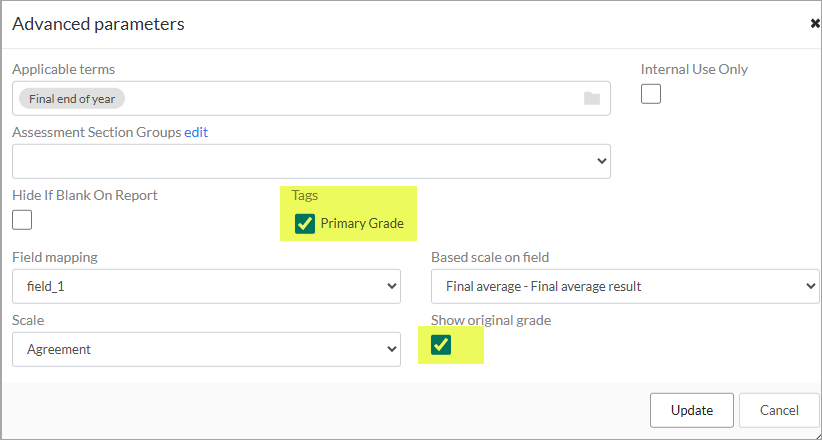Disable the Show original grade checkbox
This screenshot has width=822, height=440.
[x=441, y=345]
